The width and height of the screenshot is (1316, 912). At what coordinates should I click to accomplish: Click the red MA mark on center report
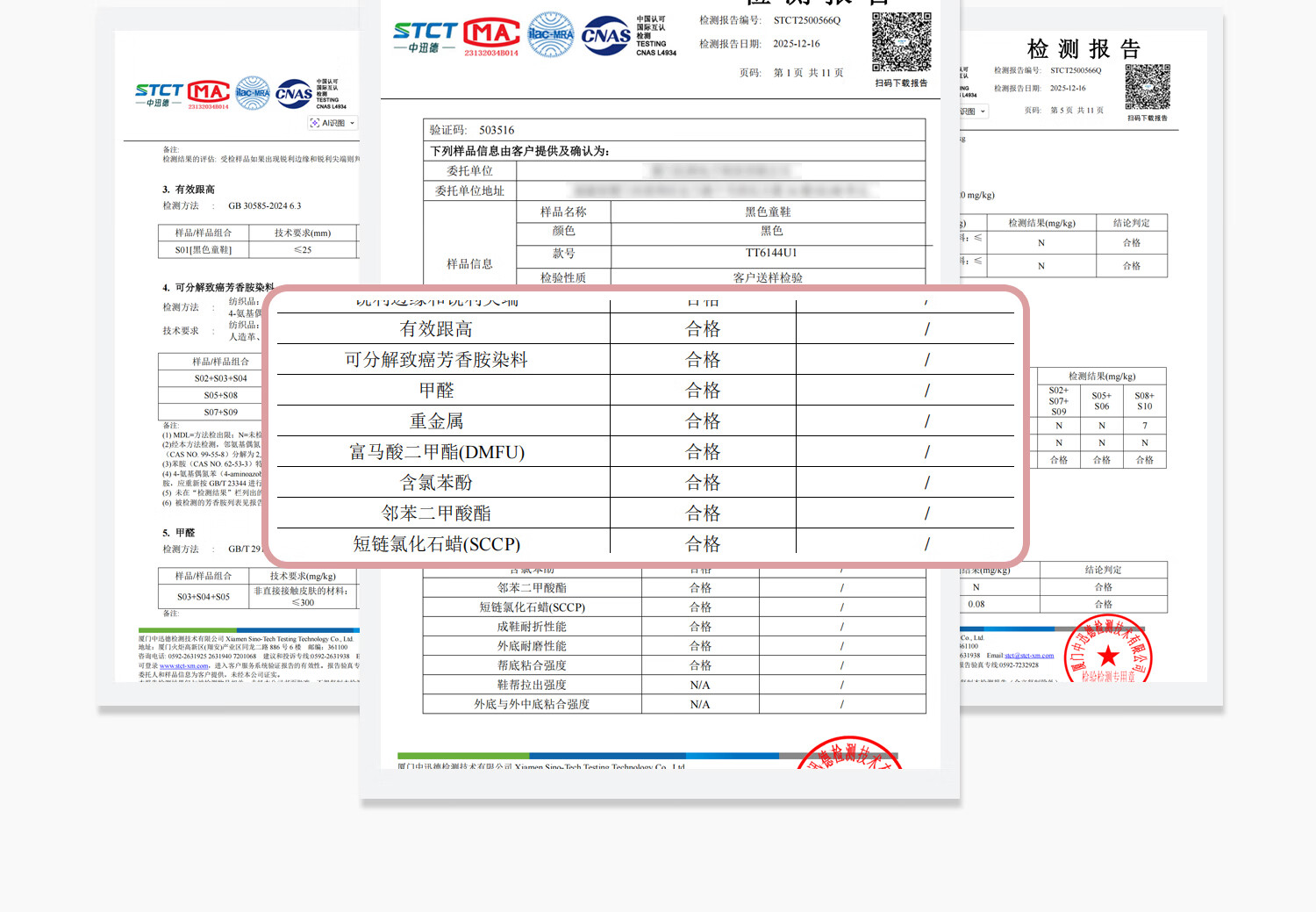491,37
